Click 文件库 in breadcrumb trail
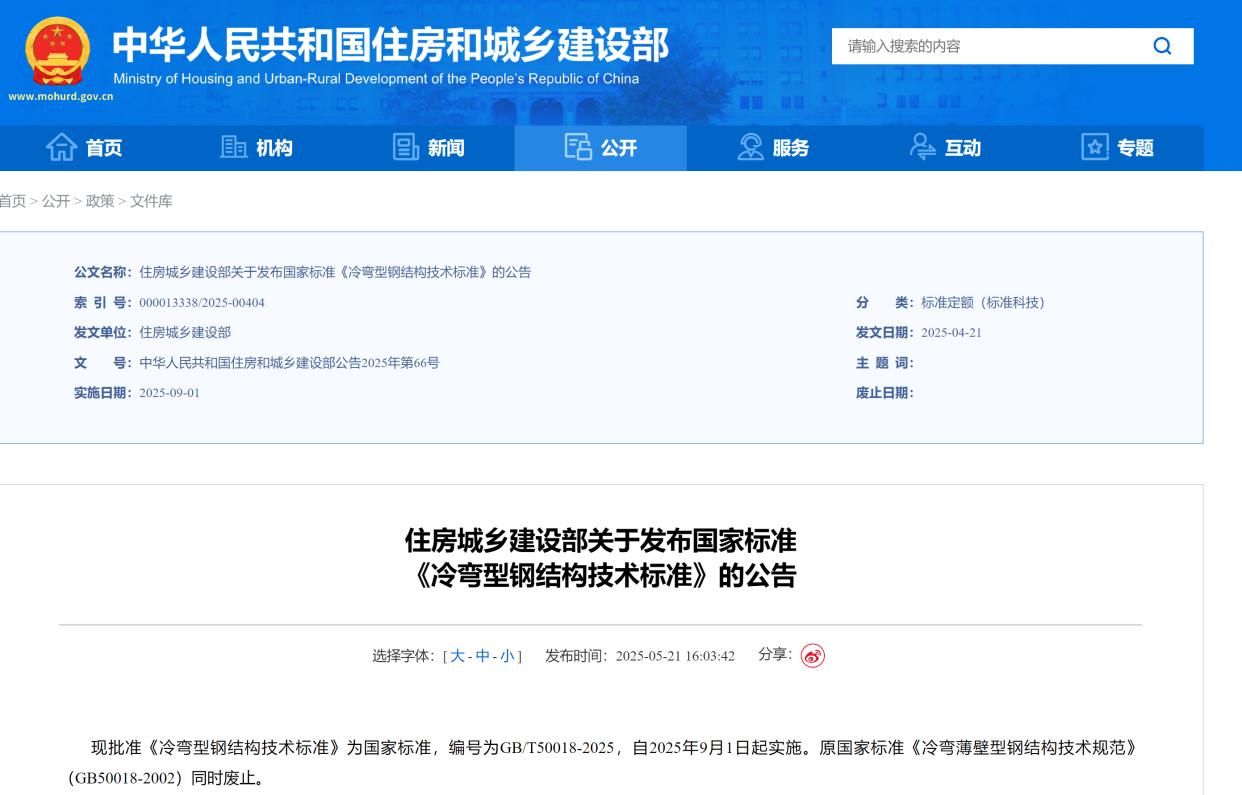1242x795 pixels. click(x=151, y=201)
